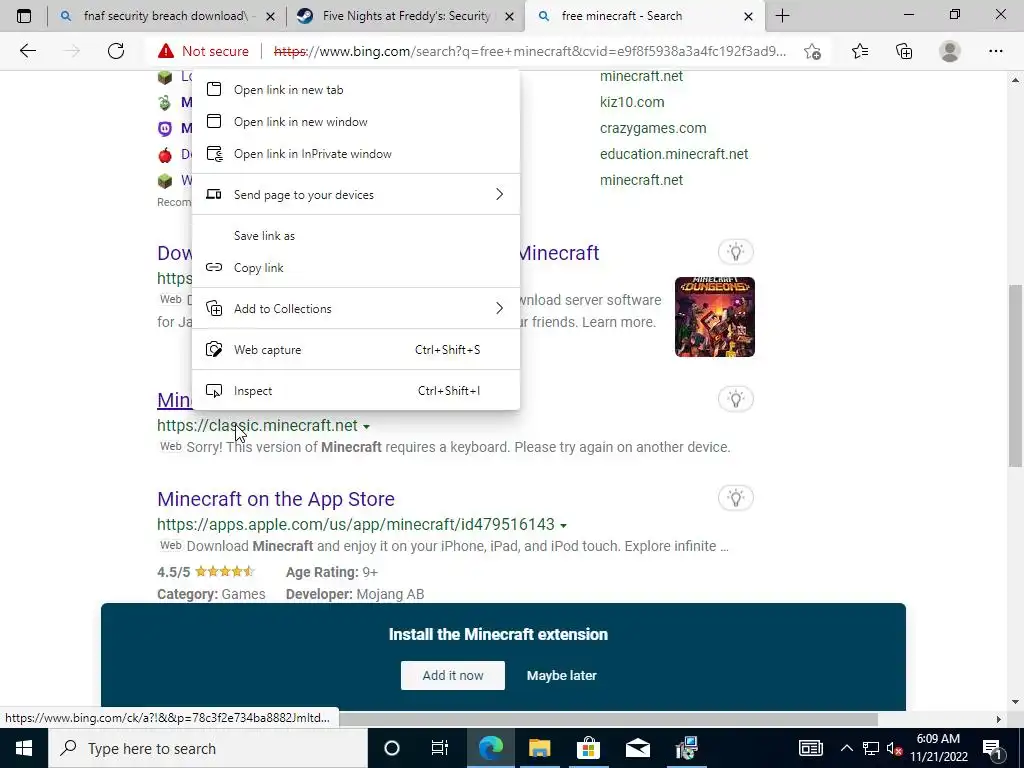Screen dimensions: 1024x768
Task: Switch to Five Nights at Freddy's tab
Action: [405, 16]
